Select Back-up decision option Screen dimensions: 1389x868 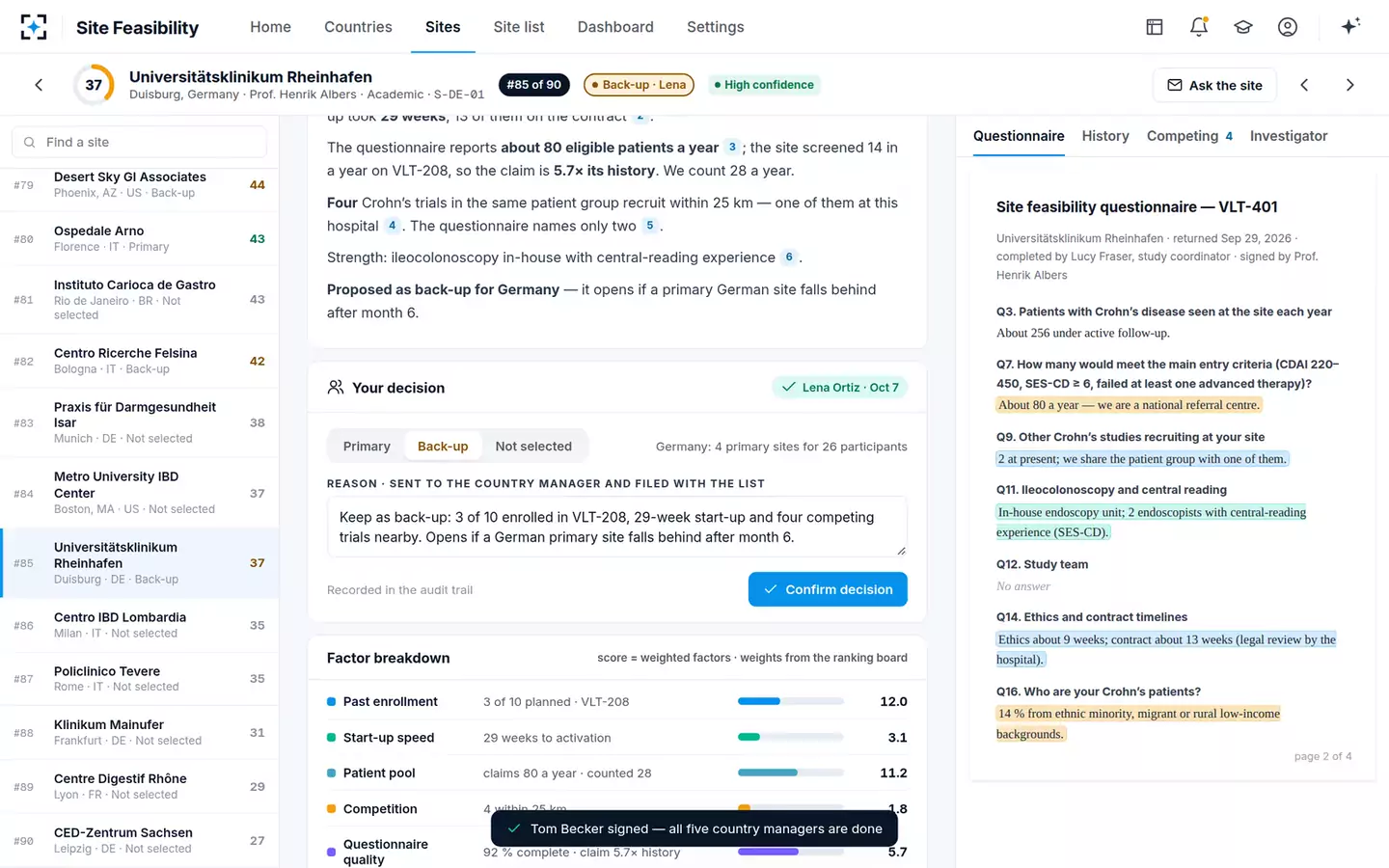coord(443,446)
